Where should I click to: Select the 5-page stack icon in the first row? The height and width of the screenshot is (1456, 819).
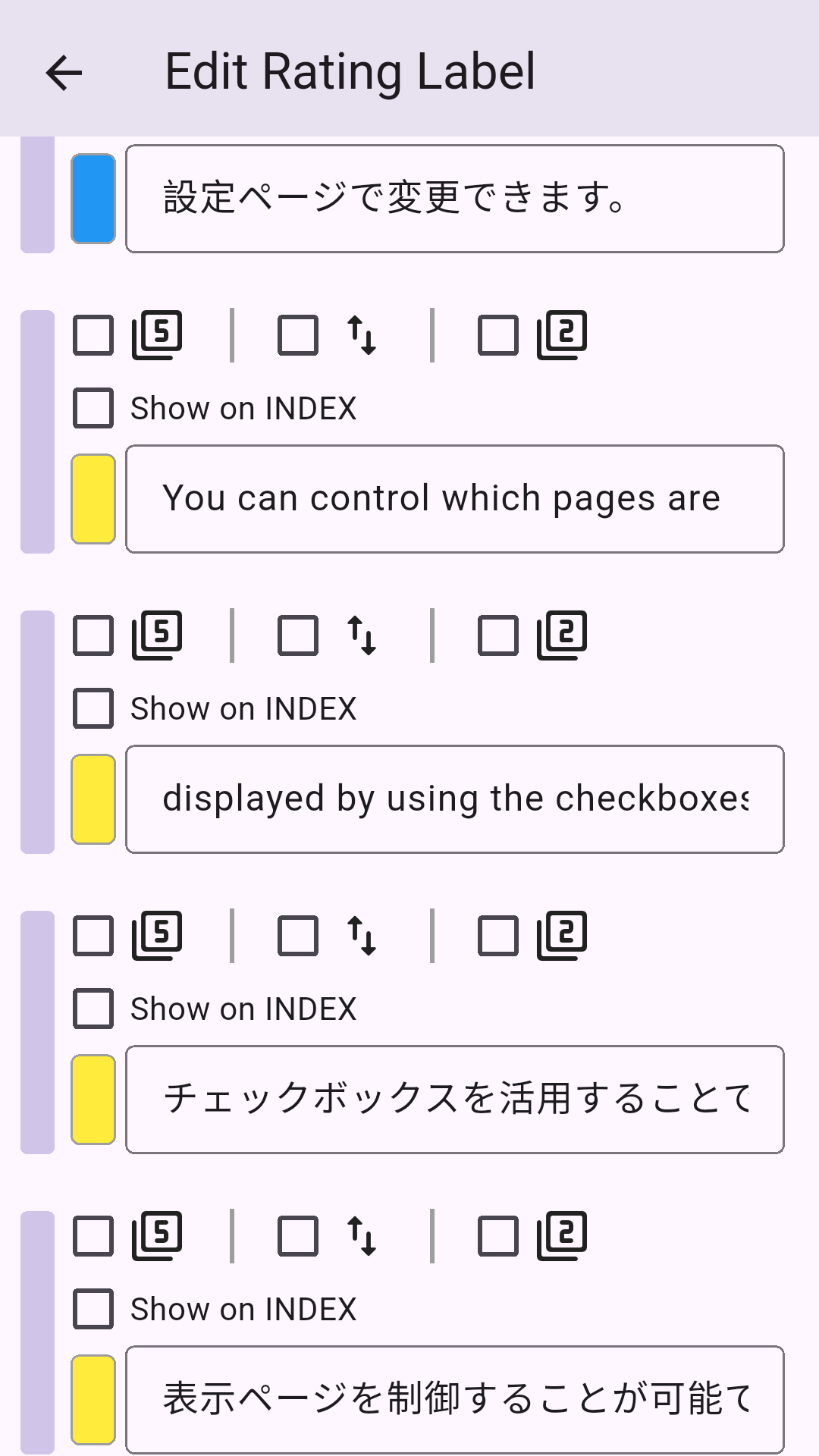(x=157, y=334)
